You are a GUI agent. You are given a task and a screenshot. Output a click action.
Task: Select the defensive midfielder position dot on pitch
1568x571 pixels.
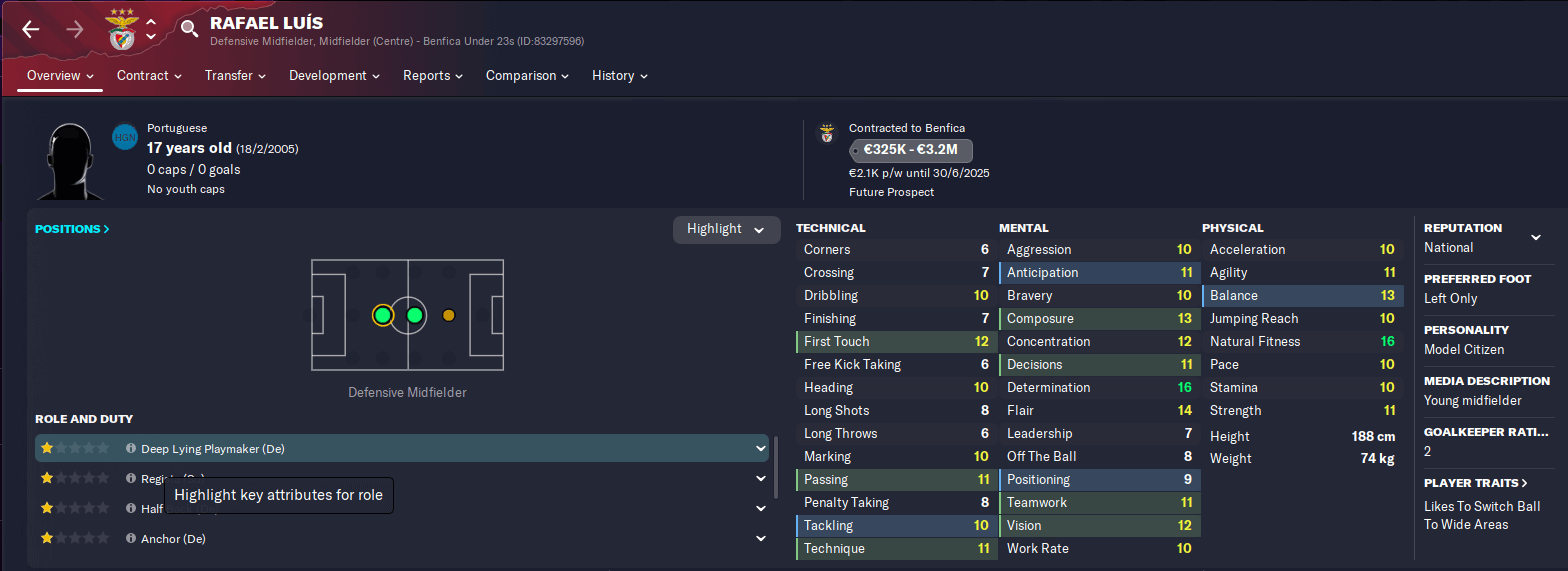click(x=383, y=315)
